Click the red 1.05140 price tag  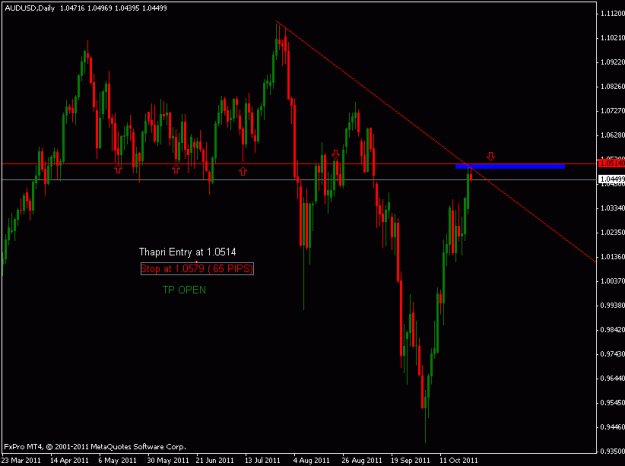612,163
